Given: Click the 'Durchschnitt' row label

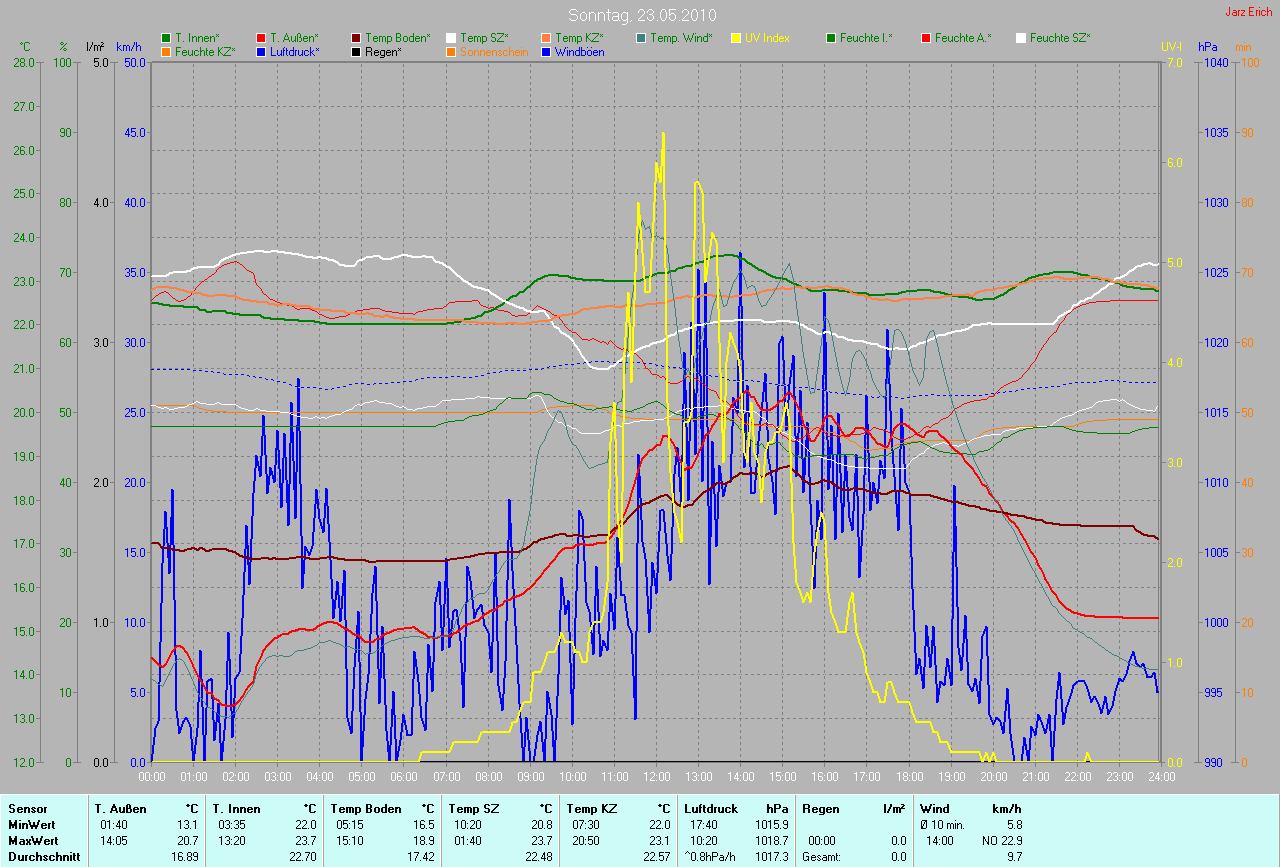Looking at the screenshot, I should point(43,857).
